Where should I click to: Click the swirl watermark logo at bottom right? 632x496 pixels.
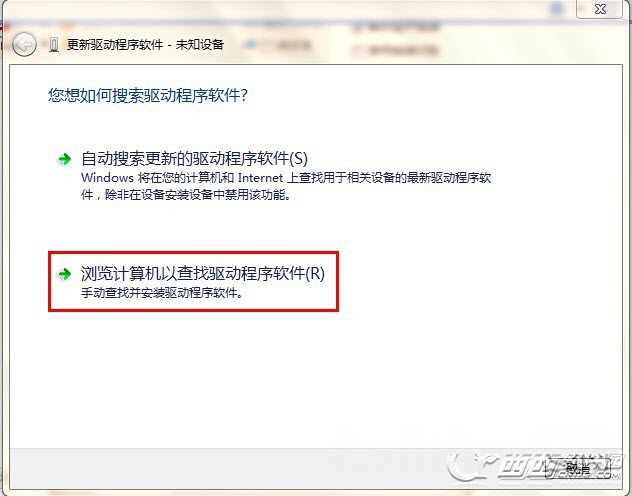(471, 466)
